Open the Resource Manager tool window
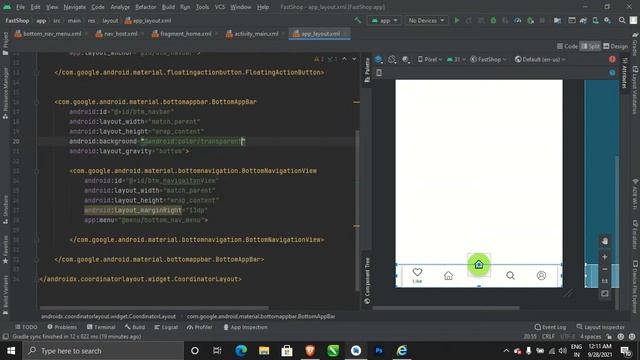Viewport: 640px width, 360px height. click(5, 93)
